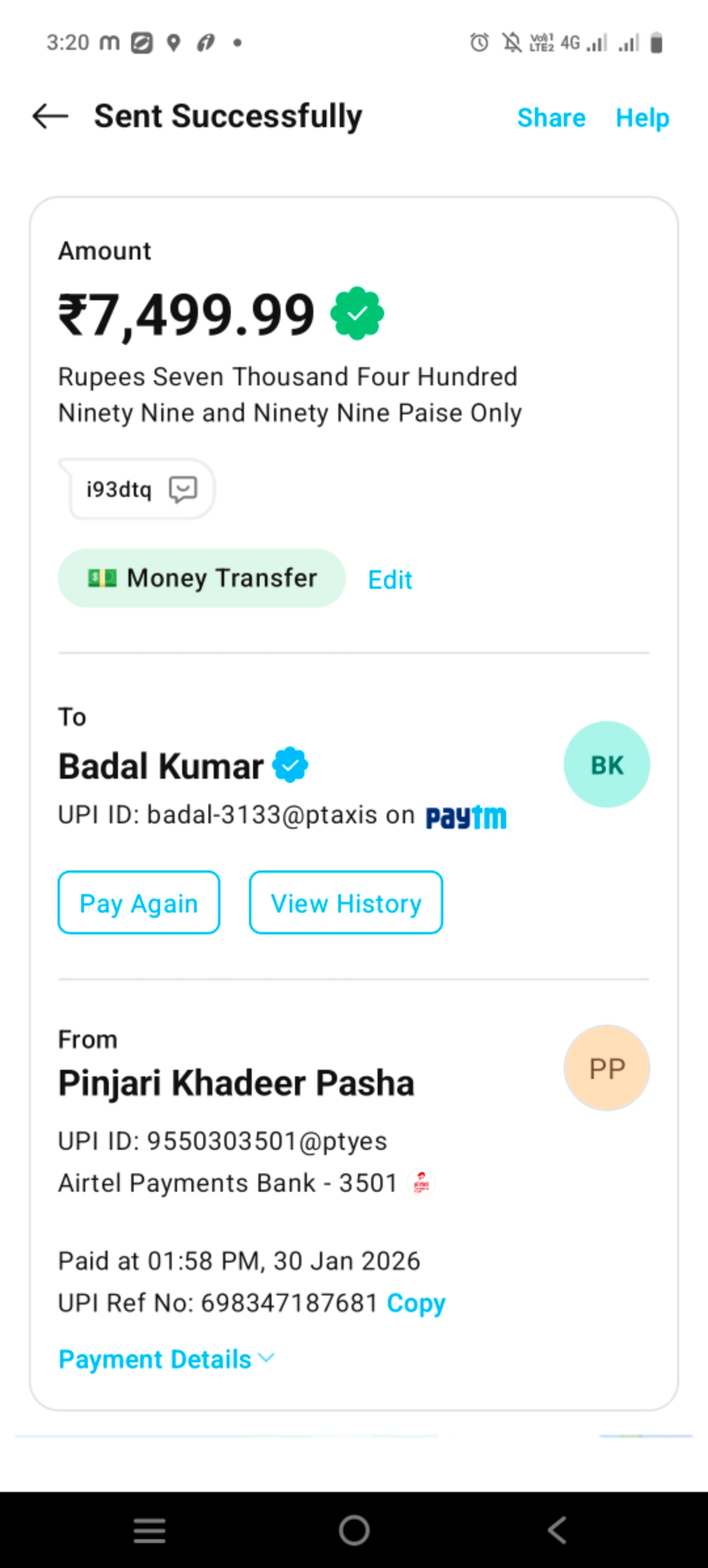The image size is (708, 1568).
Task: Tap the green verified payment badge
Action: pyautogui.click(x=357, y=313)
